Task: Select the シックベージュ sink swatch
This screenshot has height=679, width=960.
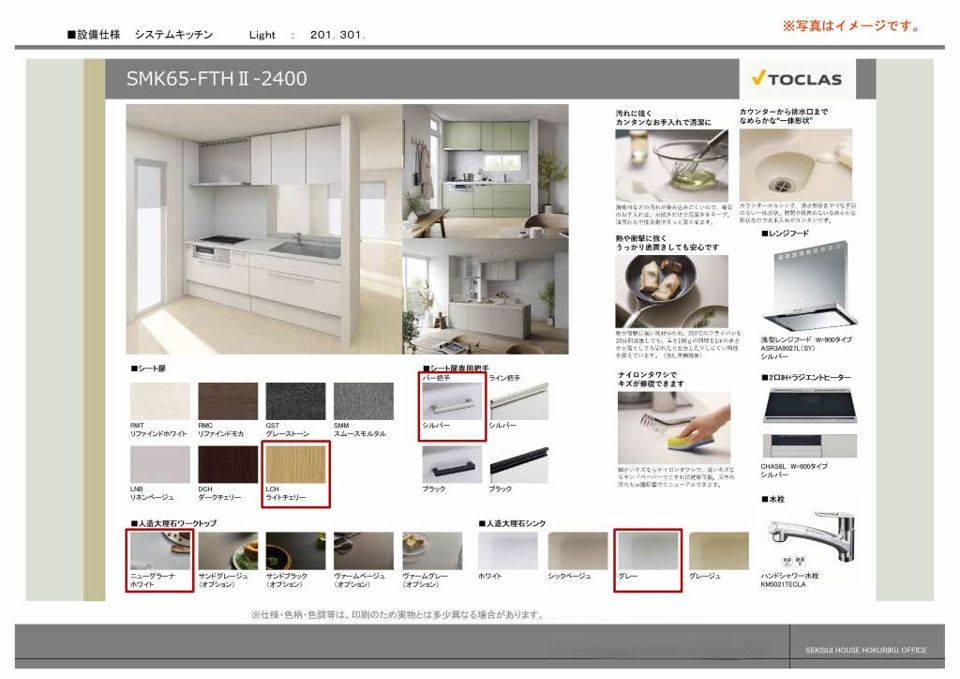Action: [x=578, y=551]
